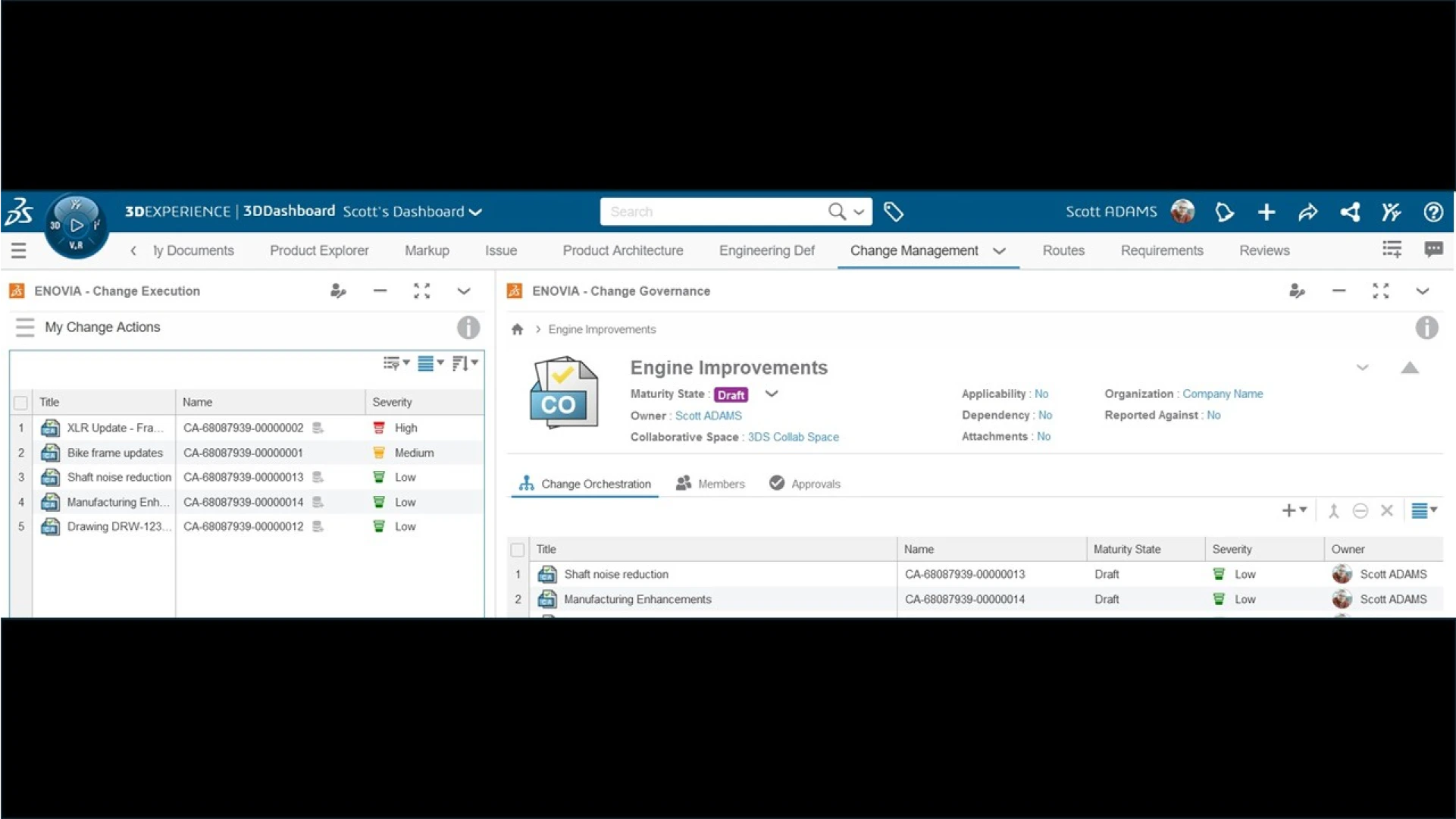The image size is (1456, 819).
Task: Open the Members tab
Action: coord(710,484)
